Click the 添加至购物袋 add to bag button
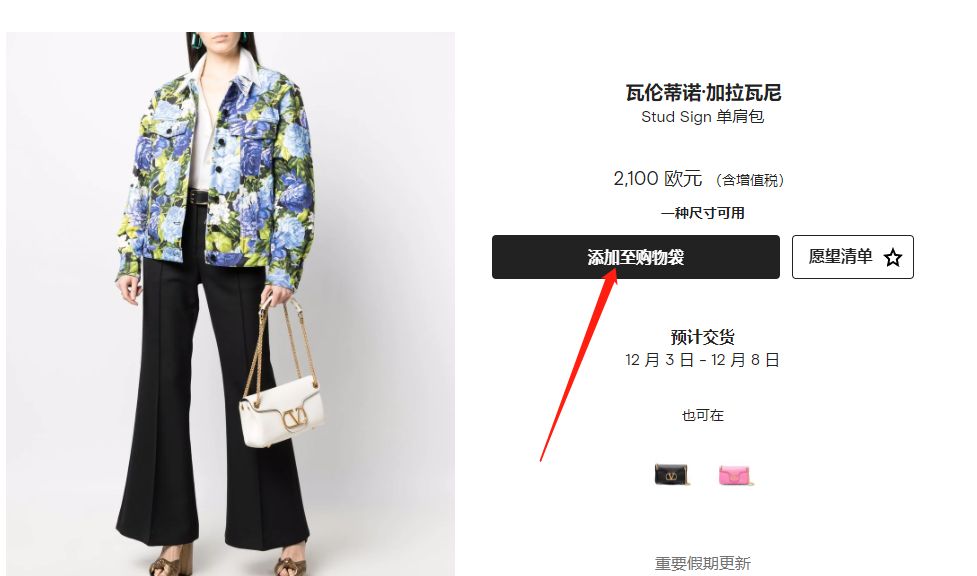977x576 pixels. (x=636, y=257)
